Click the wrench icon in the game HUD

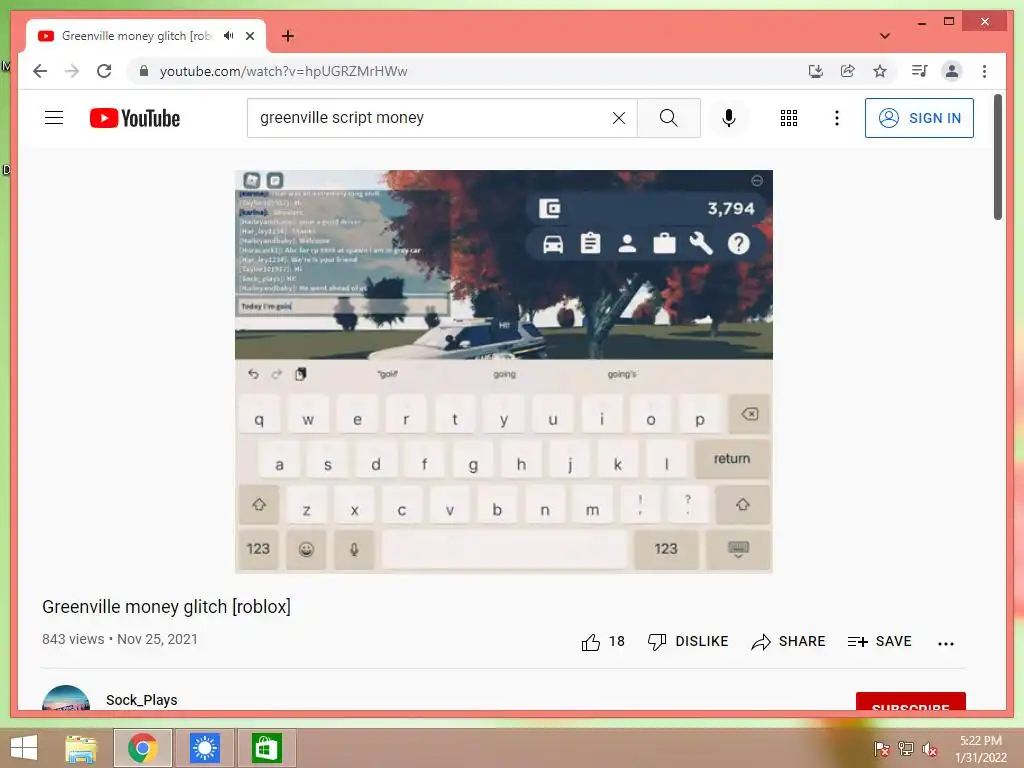click(x=701, y=243)
